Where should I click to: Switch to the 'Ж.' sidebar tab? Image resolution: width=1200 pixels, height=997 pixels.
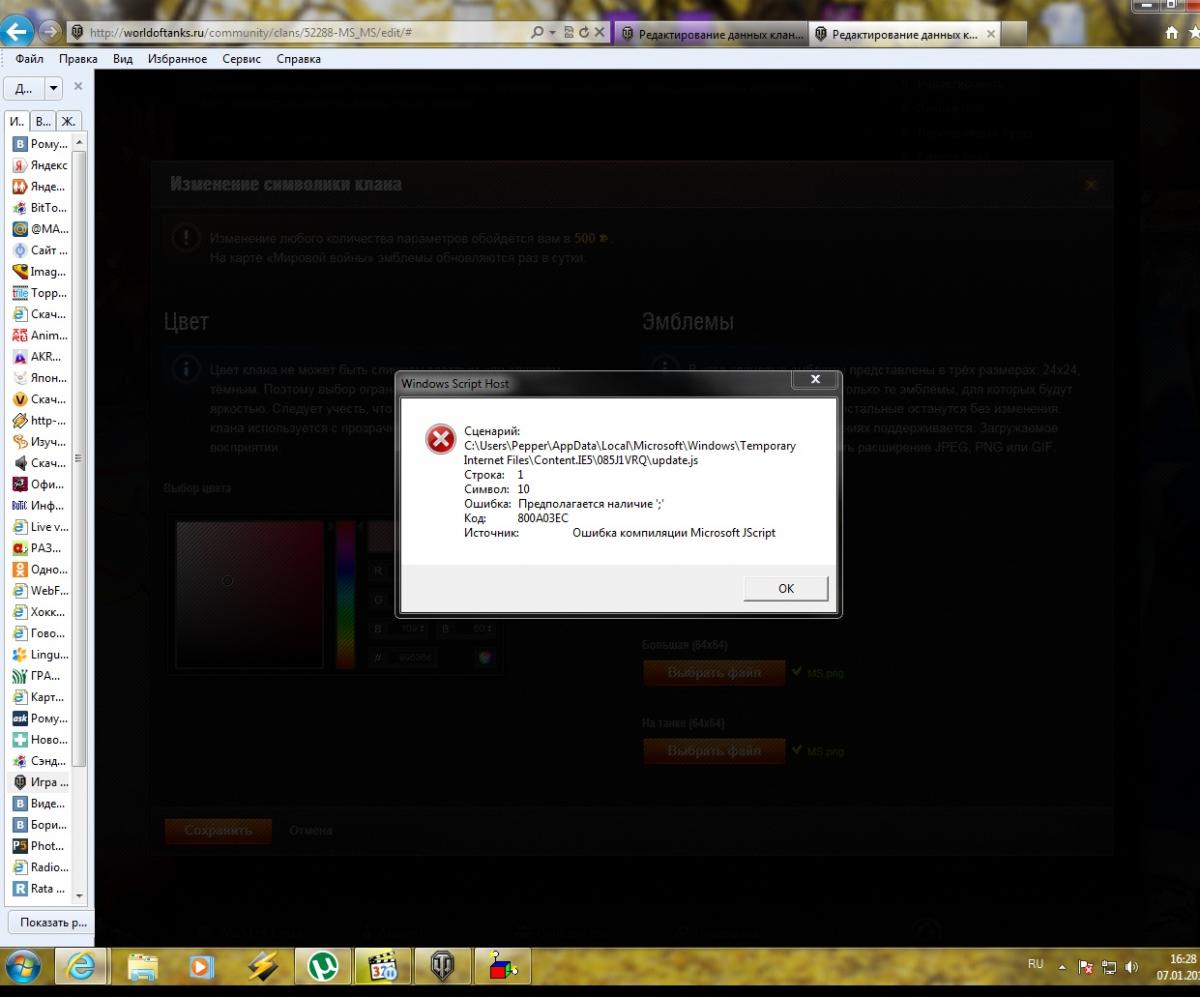67,122
